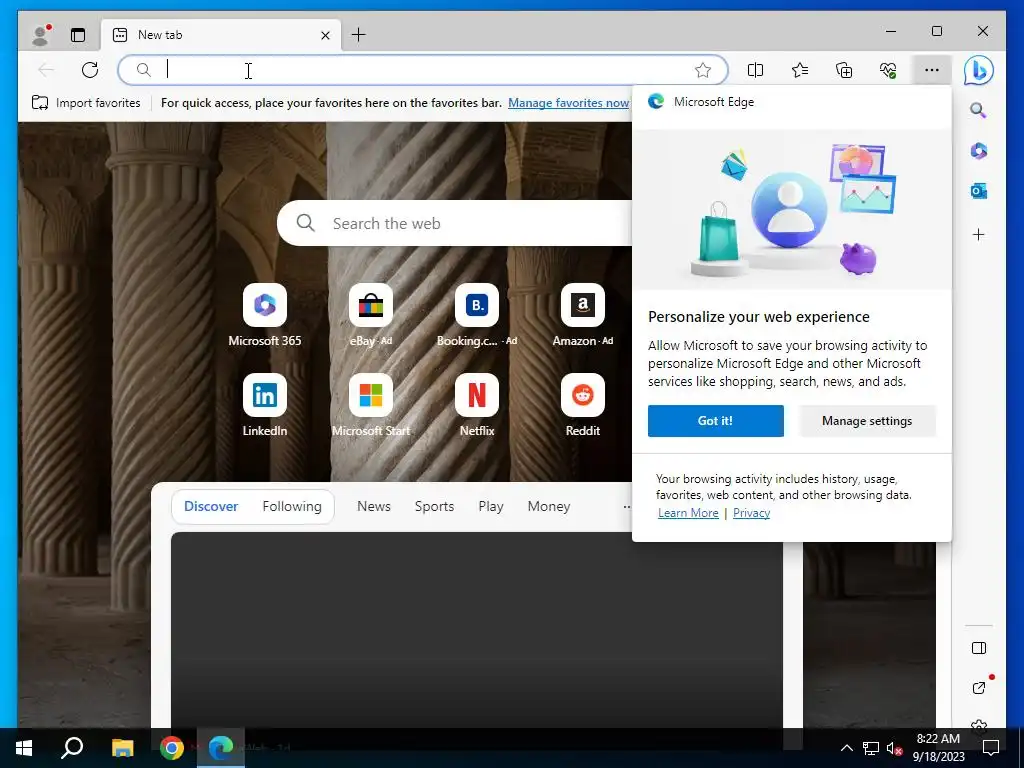Open sidebar Search icon
Image resolution: width=1024 pixels, height=768 pixels.
point(978,110)
